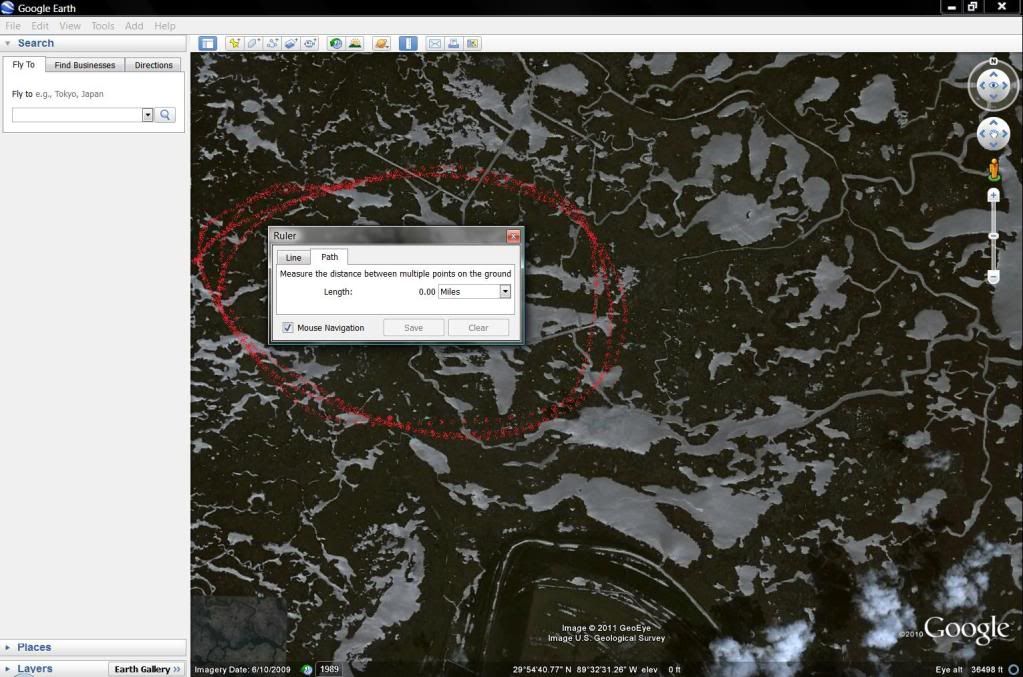The width and height of the screenshot is (1023, 677).
Task: Zoom out with the minus button
Action: click(x=993, y=277)
